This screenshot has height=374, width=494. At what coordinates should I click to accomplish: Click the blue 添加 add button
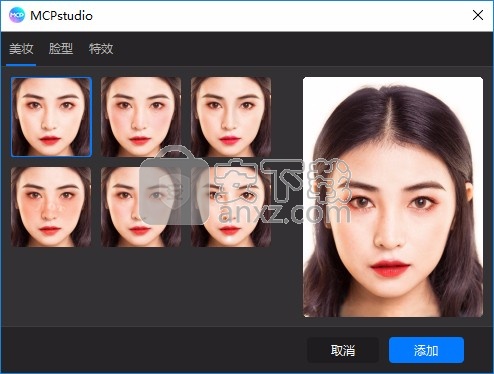coord(426,350)
